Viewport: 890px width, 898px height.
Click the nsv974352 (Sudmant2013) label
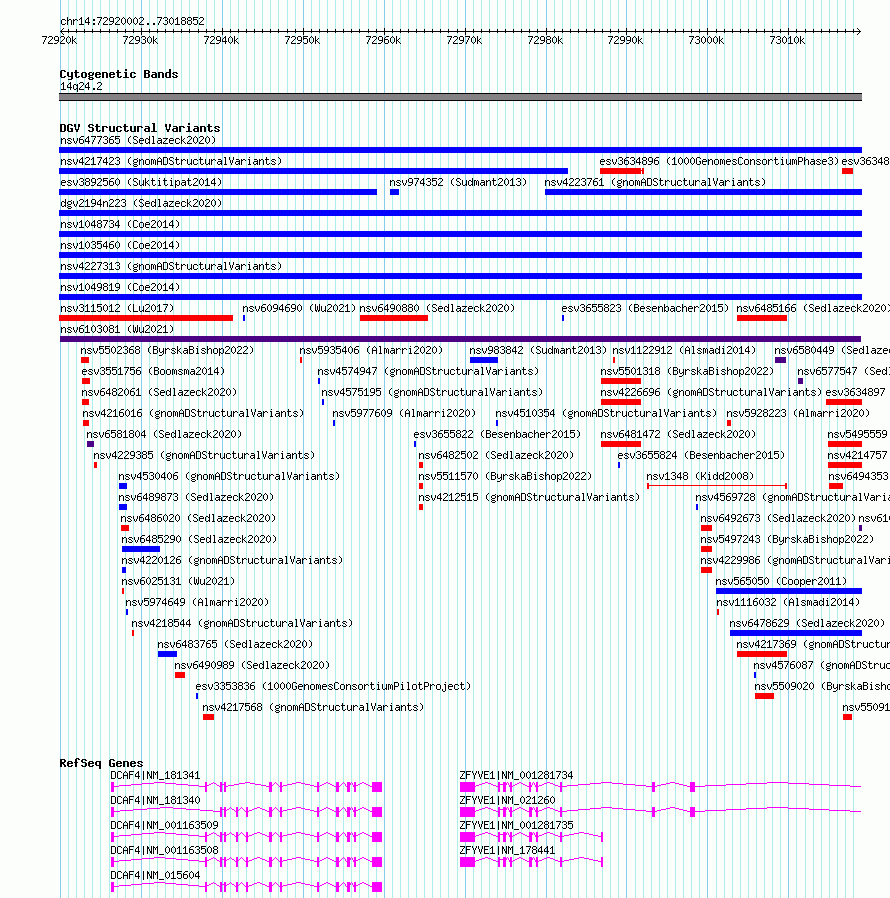click(x=458, y=182)
